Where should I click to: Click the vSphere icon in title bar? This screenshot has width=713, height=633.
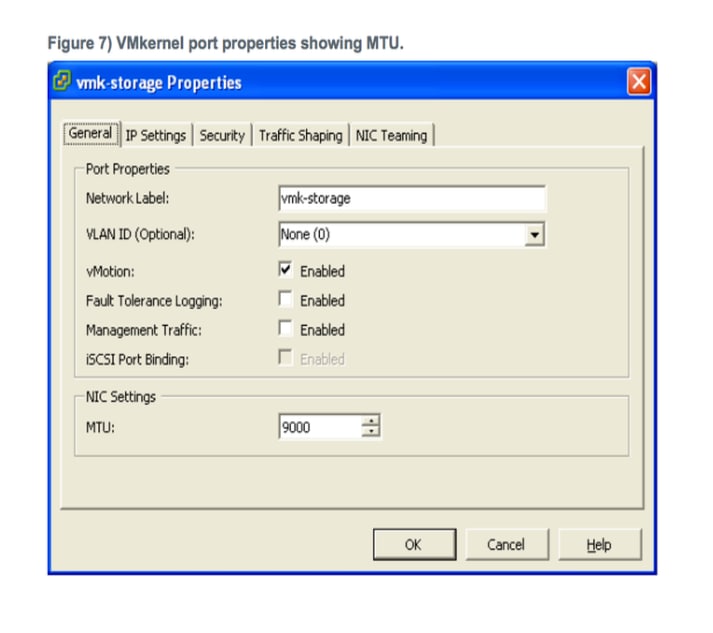[62, 81]
